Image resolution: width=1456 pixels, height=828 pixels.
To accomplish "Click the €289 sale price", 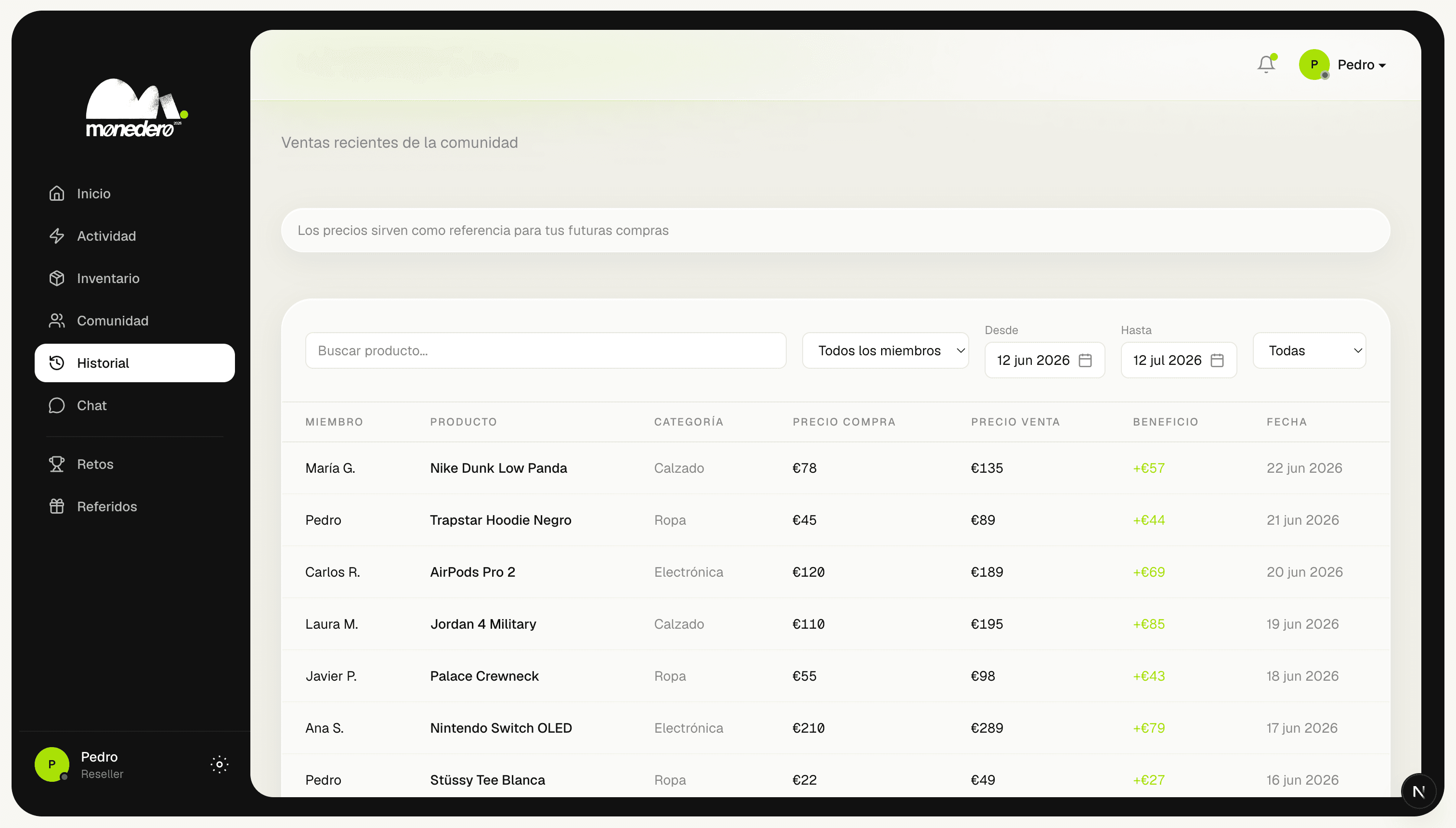I will [987, 728].
